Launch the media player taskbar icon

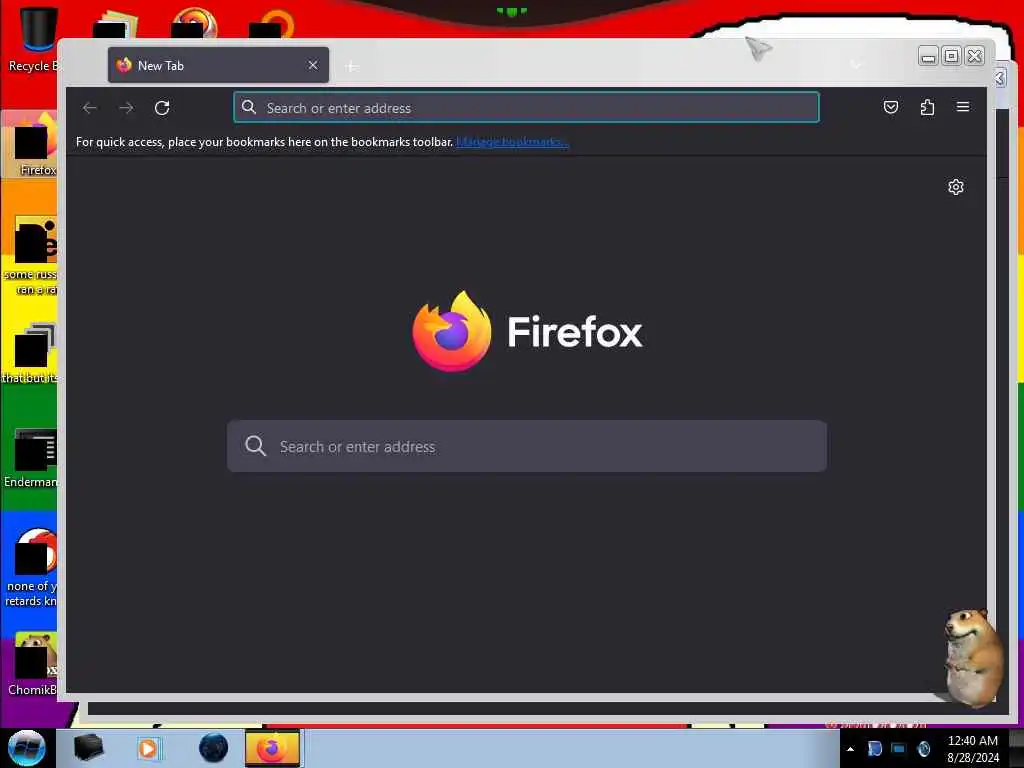(149, 748)
